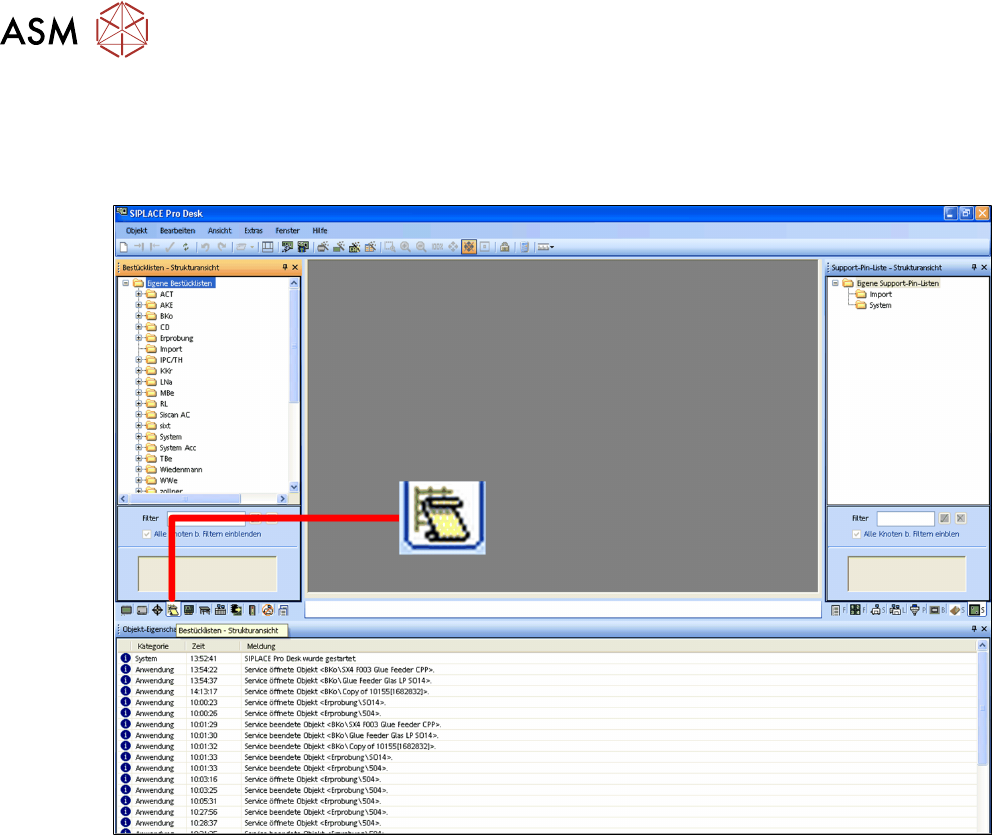Open the toolbar dropdown arrow at far right

tap(552, 247)
